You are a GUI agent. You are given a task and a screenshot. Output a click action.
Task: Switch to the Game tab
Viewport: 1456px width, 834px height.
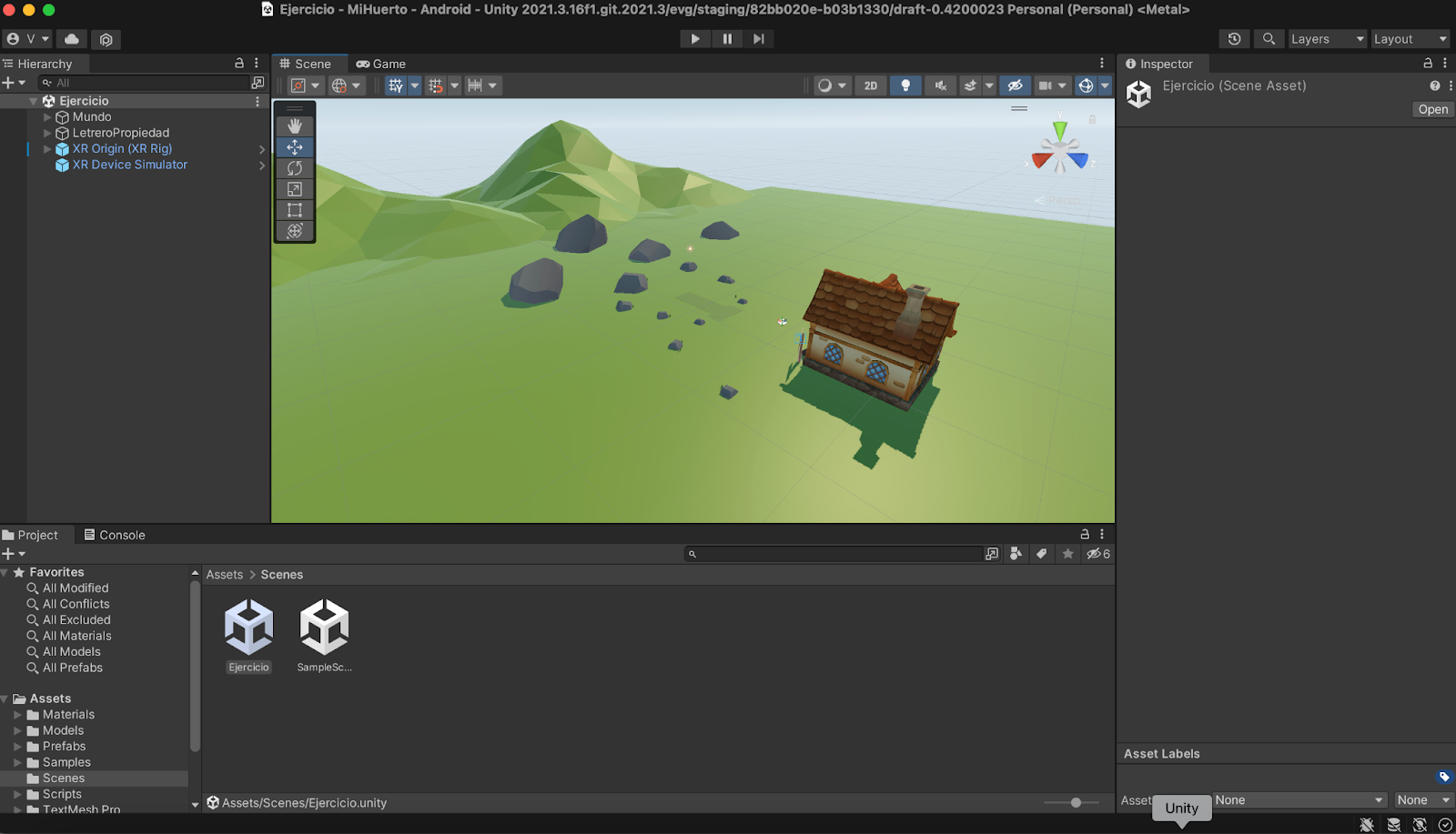point(381,64)
